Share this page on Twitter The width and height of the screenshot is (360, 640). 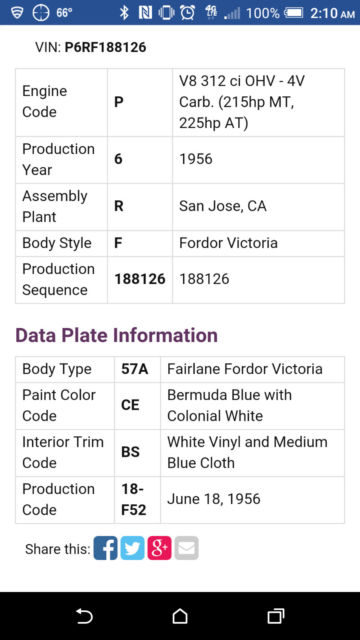pyautogui.click(x=132, y=548)
